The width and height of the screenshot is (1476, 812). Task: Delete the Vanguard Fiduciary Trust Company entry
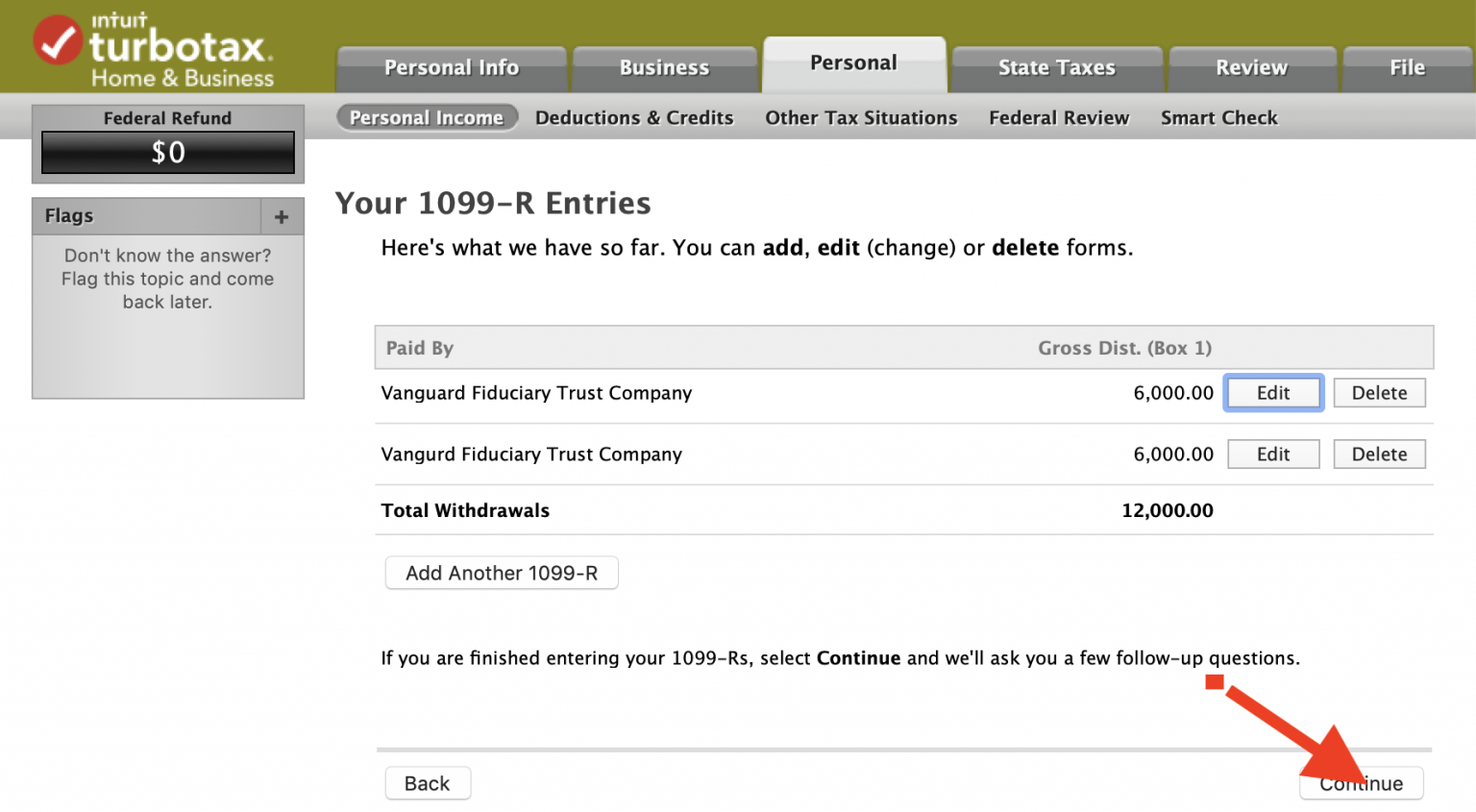point(1379,393)
